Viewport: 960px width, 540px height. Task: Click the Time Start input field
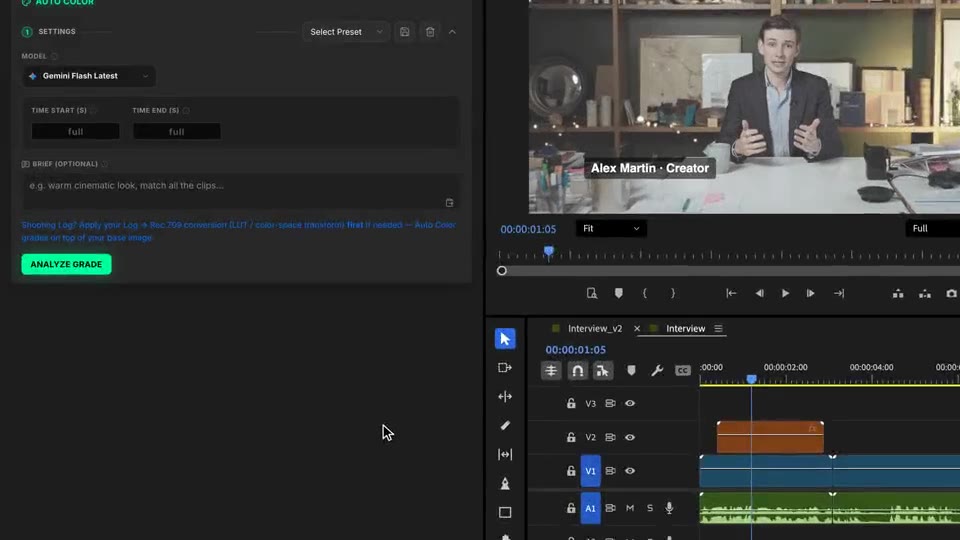75,131
